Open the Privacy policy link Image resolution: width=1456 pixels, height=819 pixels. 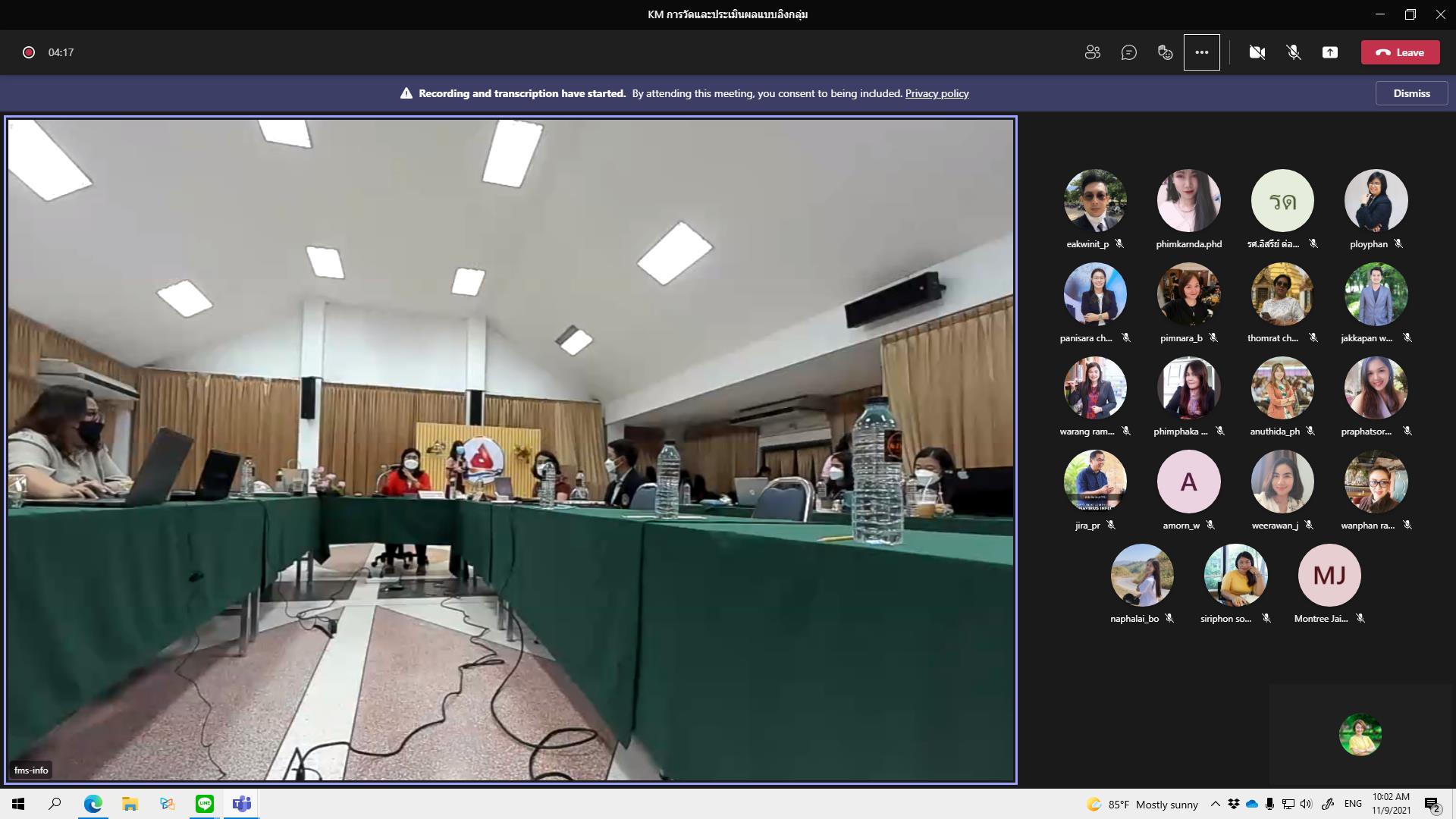[x=937, y=93]
